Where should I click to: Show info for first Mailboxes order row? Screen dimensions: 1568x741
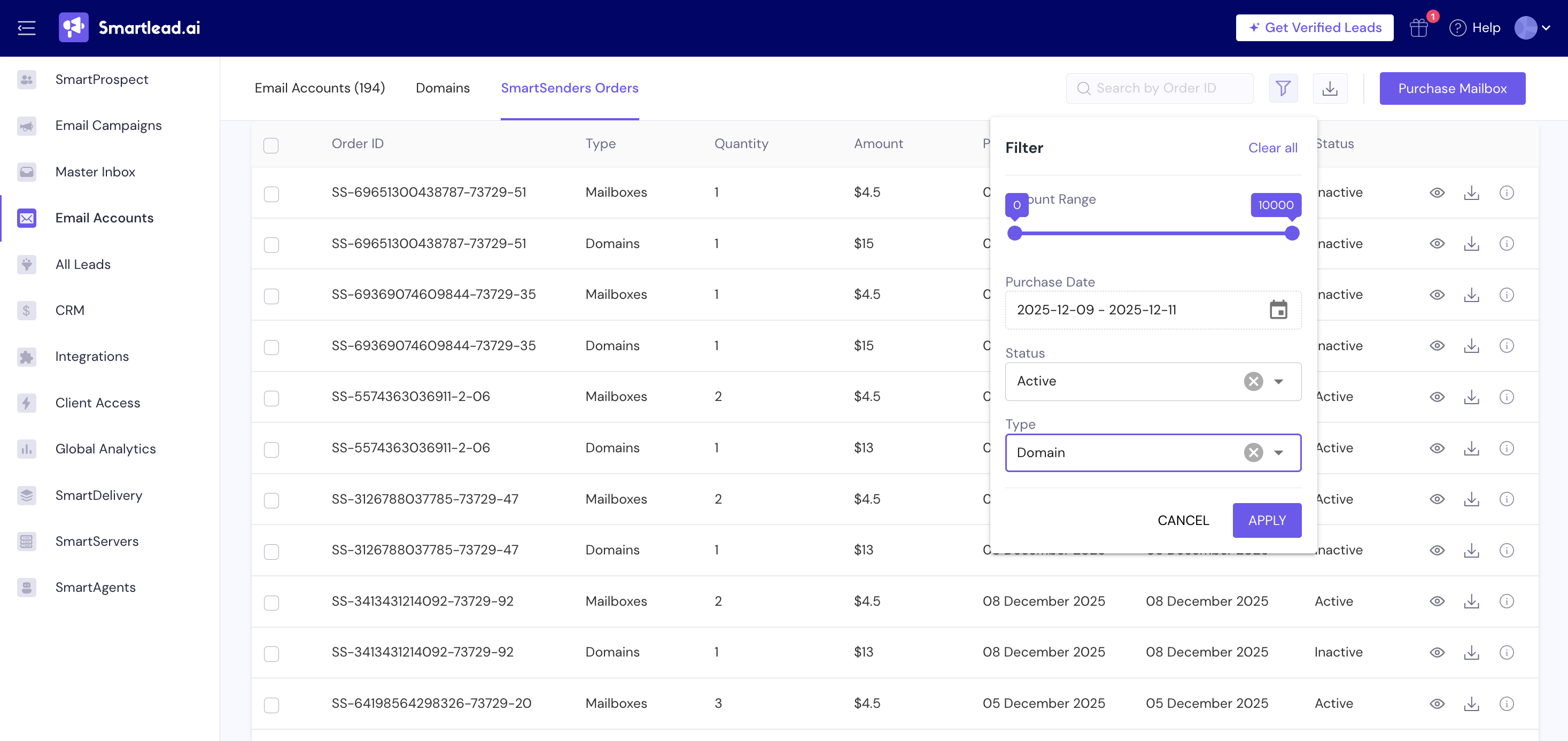1507,192
